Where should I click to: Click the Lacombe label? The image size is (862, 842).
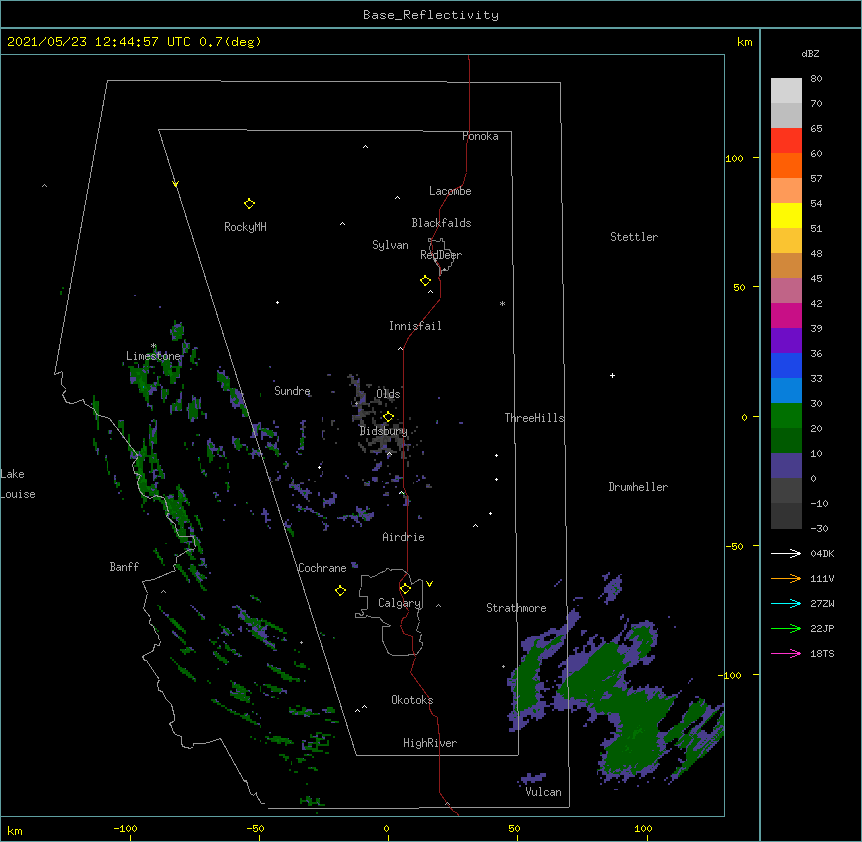(x=450, y=191)
